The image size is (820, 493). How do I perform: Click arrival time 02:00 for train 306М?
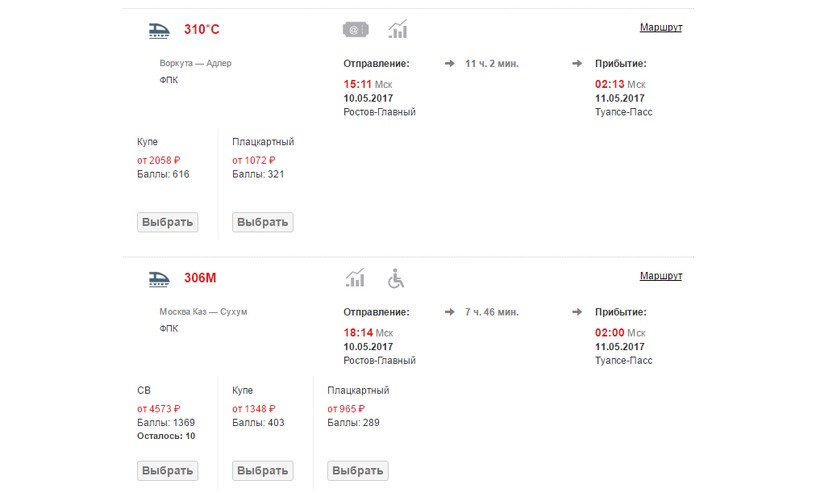tap(609, 333)
